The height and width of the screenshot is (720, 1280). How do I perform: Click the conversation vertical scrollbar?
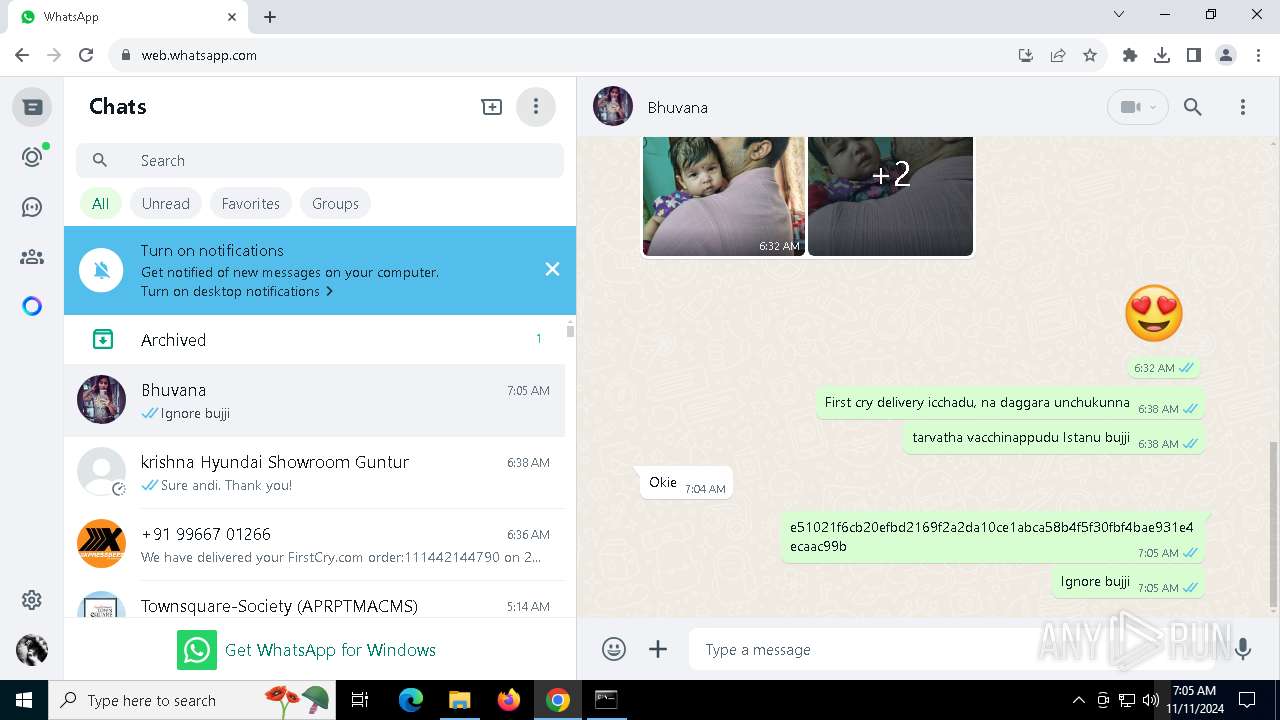(1273, 523)
